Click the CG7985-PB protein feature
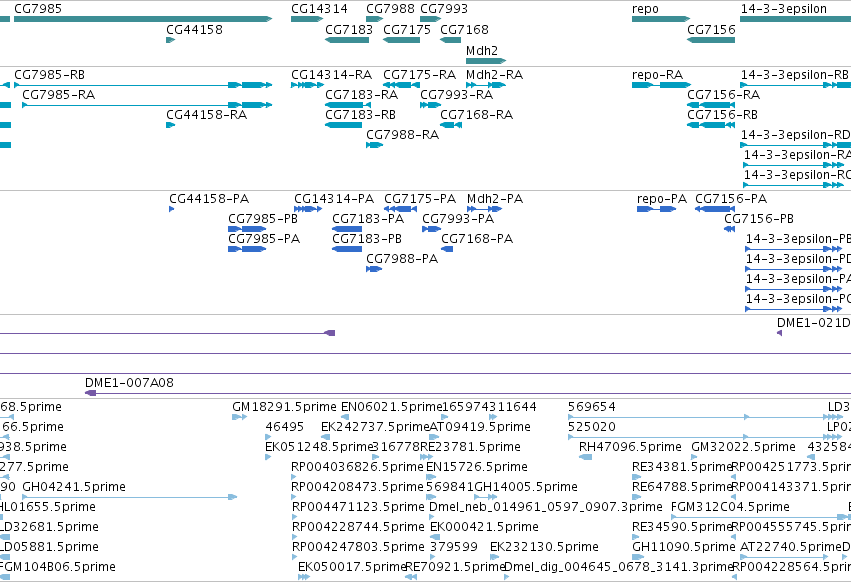Screen dimensions: 851x582 point(247,229)
